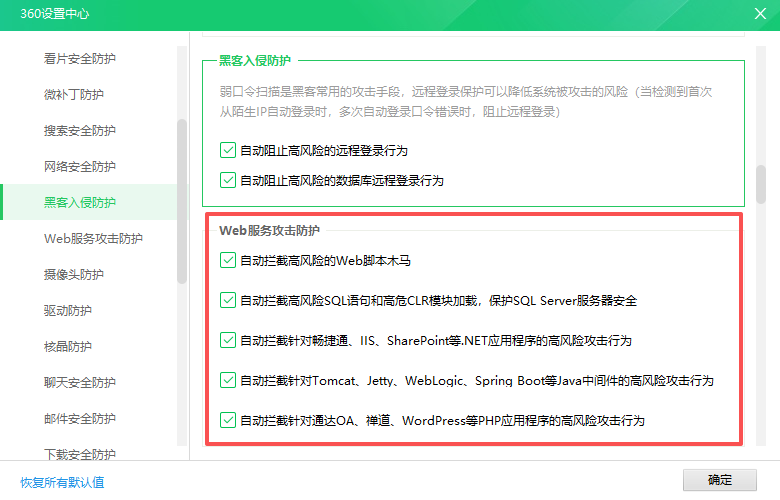
Task: Toggle Tomcat Java中间件 protection checkbox
Action: (228, 380)
